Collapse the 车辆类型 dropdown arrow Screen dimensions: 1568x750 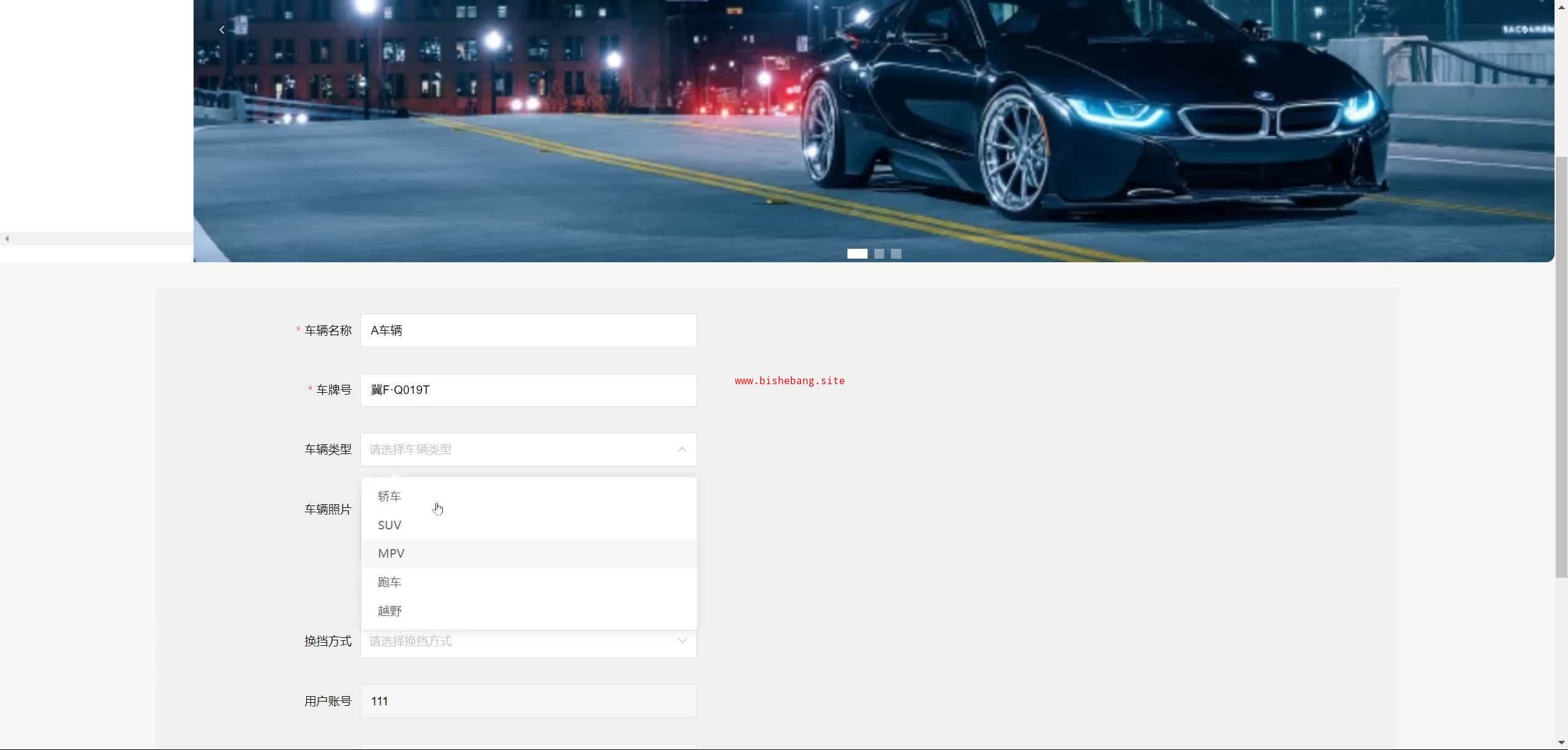coord(682,450)
